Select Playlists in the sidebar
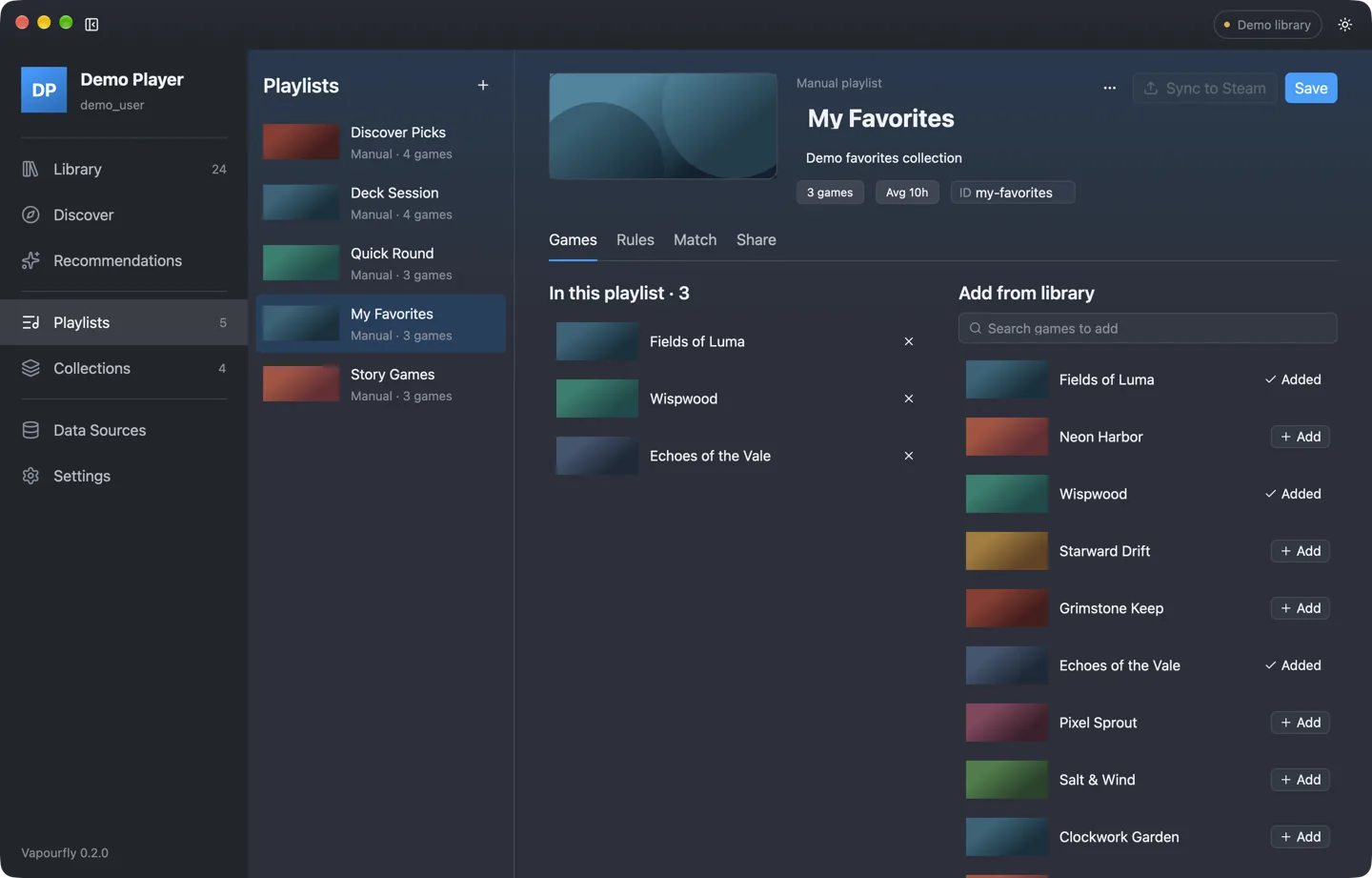Viewport: 1372px width, 878px height. coord(124,322)
